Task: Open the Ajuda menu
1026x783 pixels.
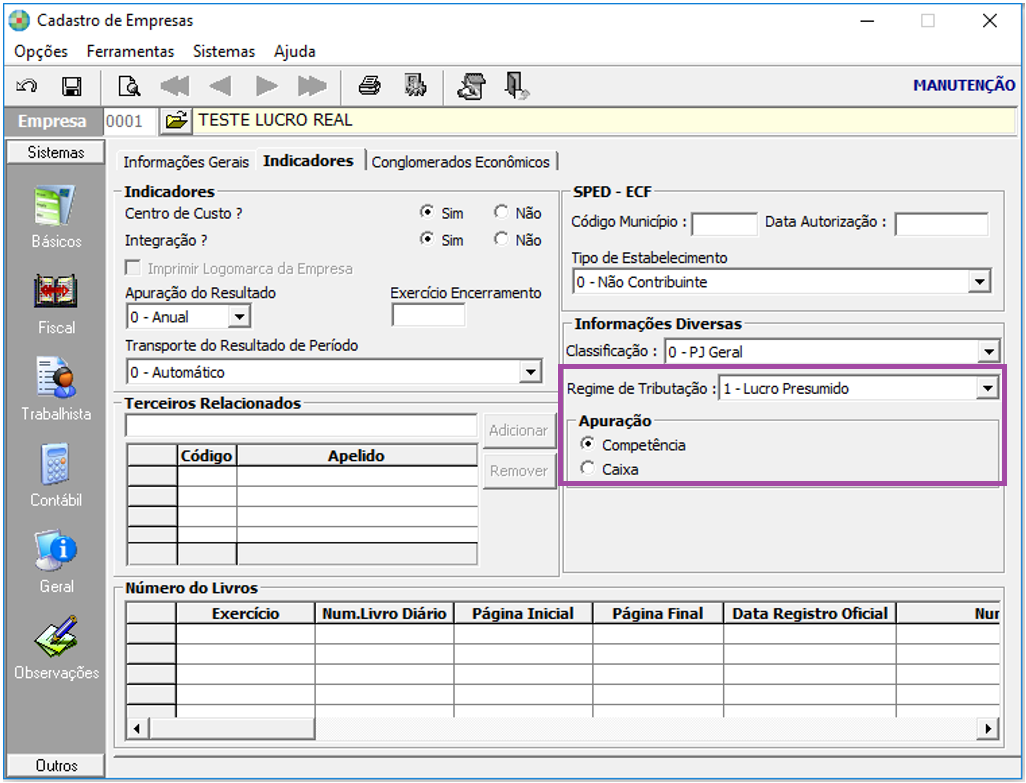Action: click(x=294, y=51)
